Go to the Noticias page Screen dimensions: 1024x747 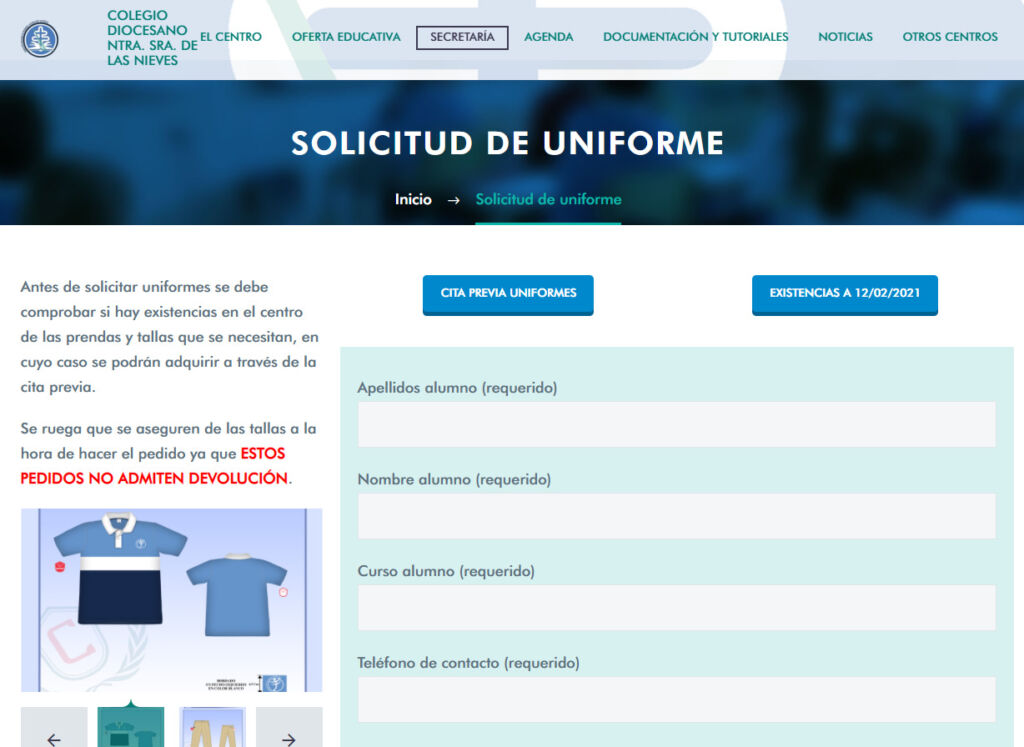(x=845, y=37)
